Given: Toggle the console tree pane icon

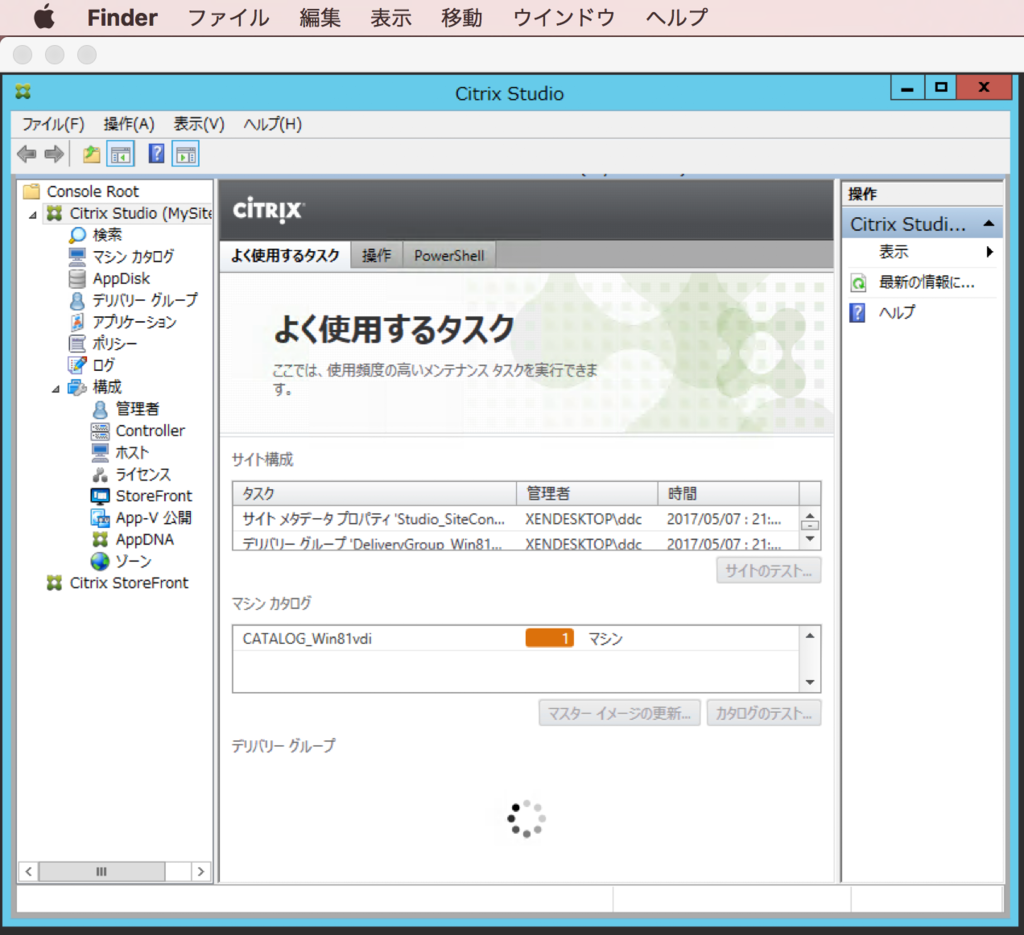Looking at the screenshot, I should [121, 155].
